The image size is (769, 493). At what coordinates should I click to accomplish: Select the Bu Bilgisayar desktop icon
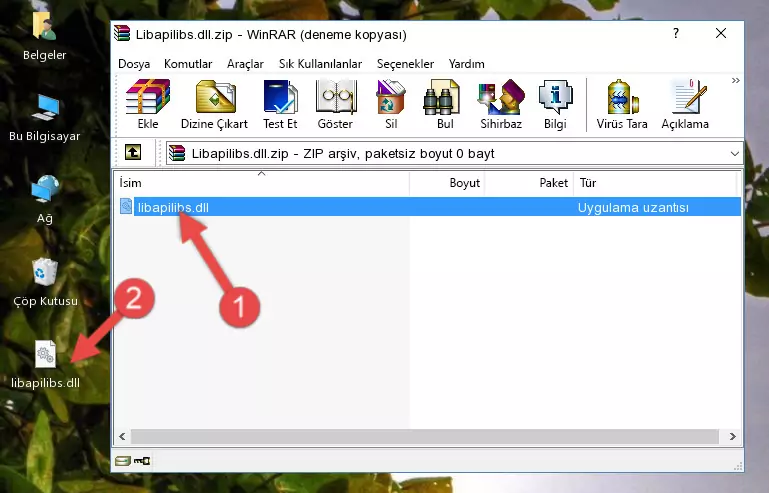pos(44,118)
